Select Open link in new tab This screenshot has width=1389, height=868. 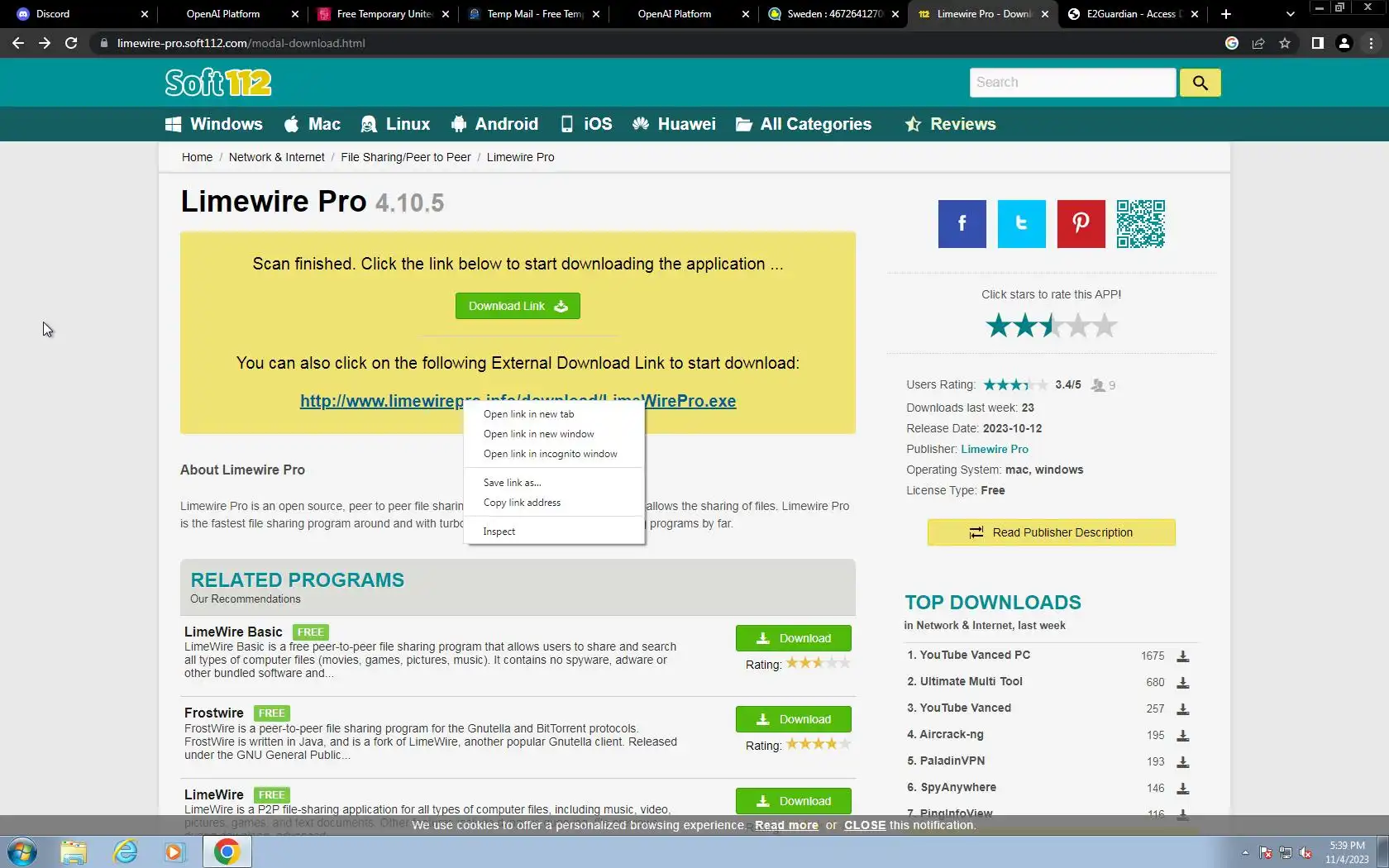(x=553, y=414)
